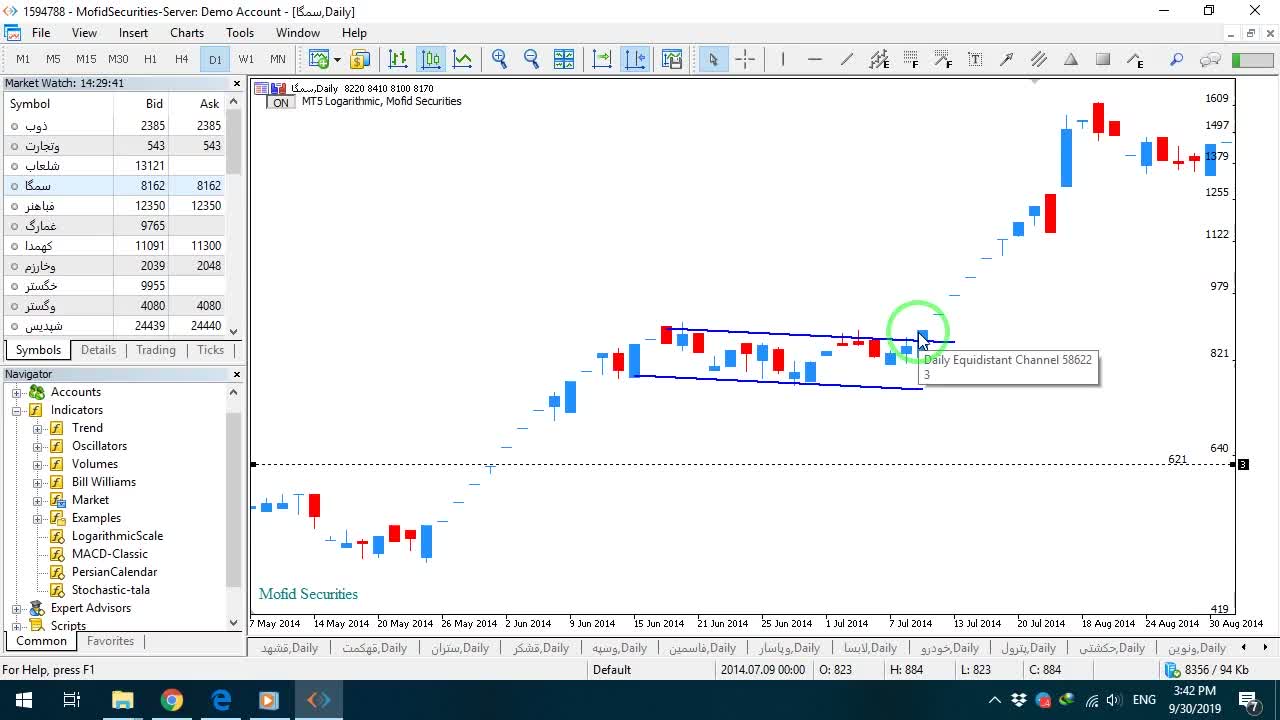Open the Favorites tab in Navigator
The width and height of the screenshot is (1280, 720).
[x=110, y=641]
